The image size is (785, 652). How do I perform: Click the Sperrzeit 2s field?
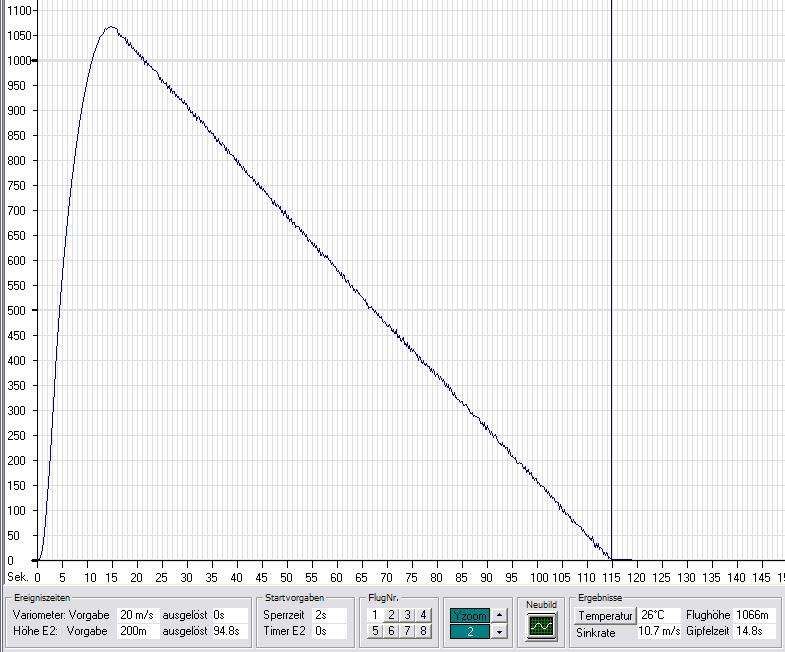coord(329,615)
